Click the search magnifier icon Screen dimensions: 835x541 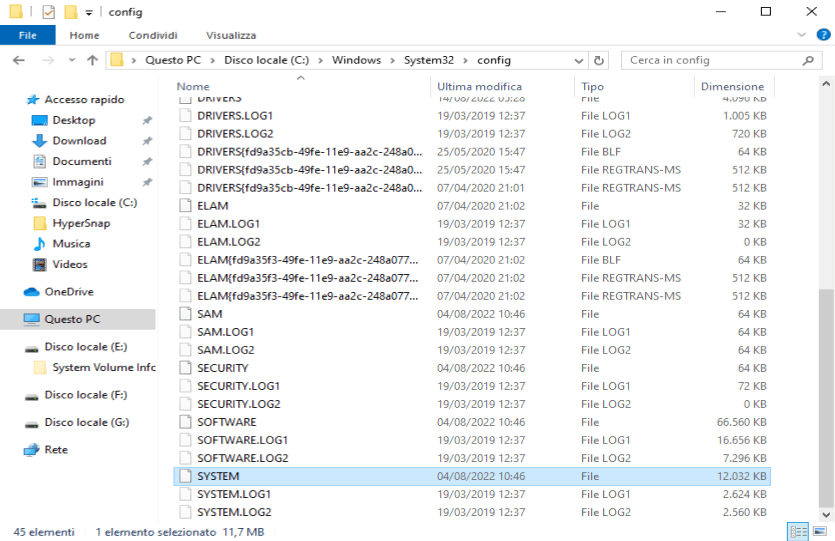[808, 60]
